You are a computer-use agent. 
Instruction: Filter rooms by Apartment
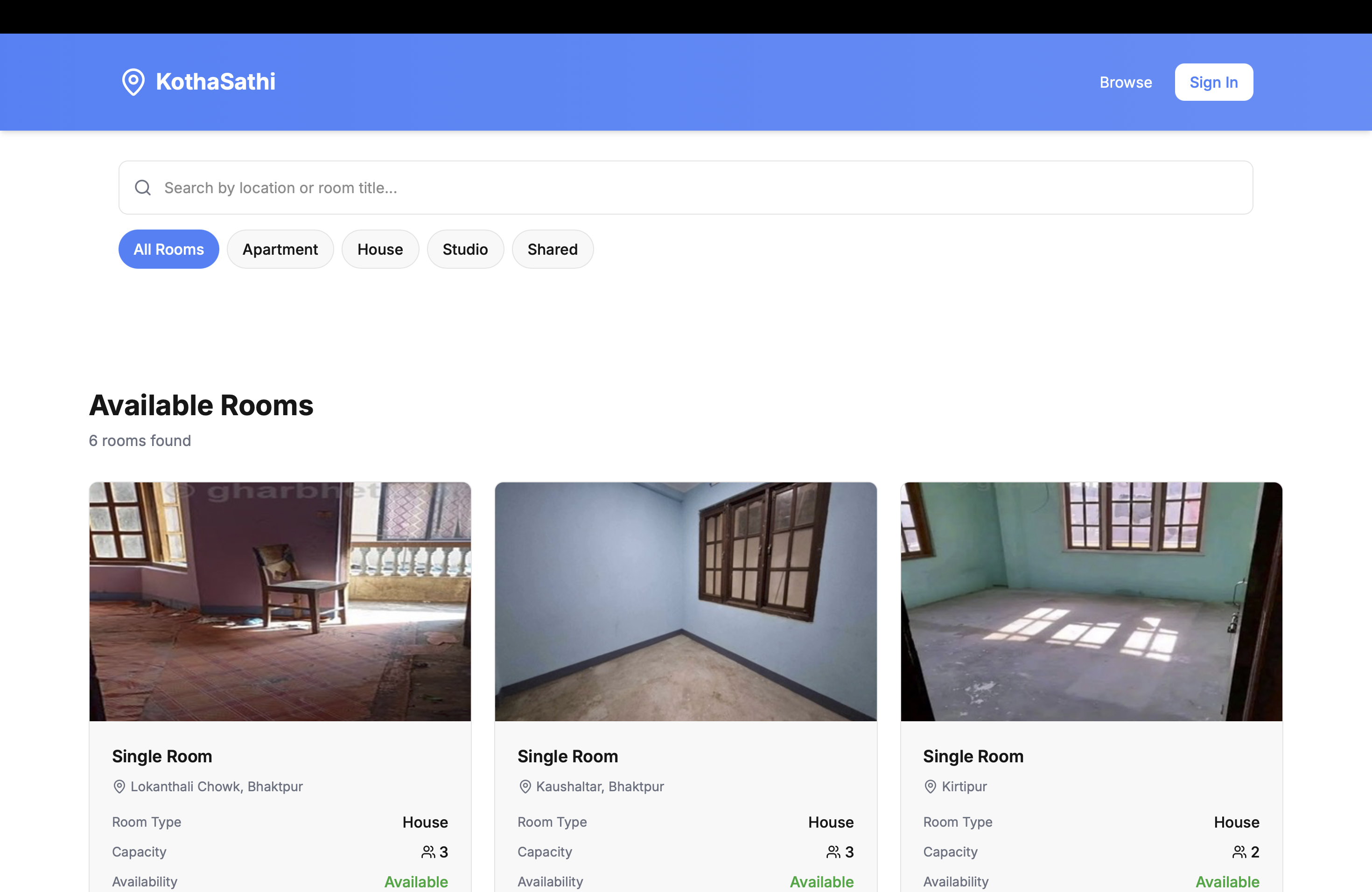pos(280,249)
